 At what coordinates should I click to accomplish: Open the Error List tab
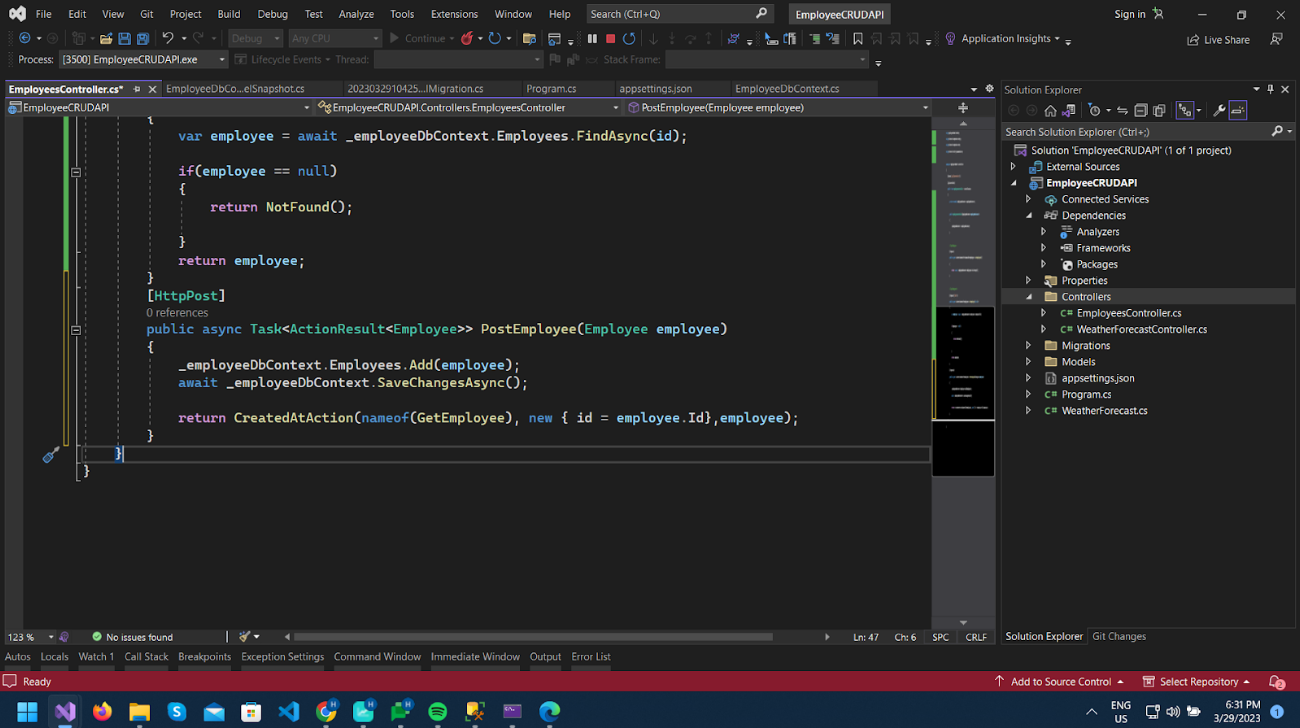(590, 657)
